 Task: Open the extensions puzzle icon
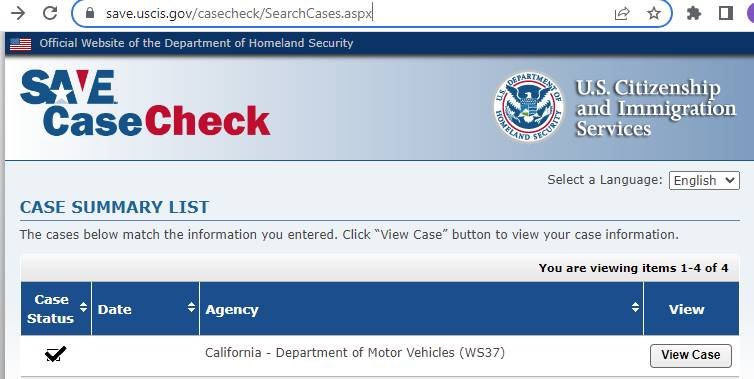click(x=694, y=13)
